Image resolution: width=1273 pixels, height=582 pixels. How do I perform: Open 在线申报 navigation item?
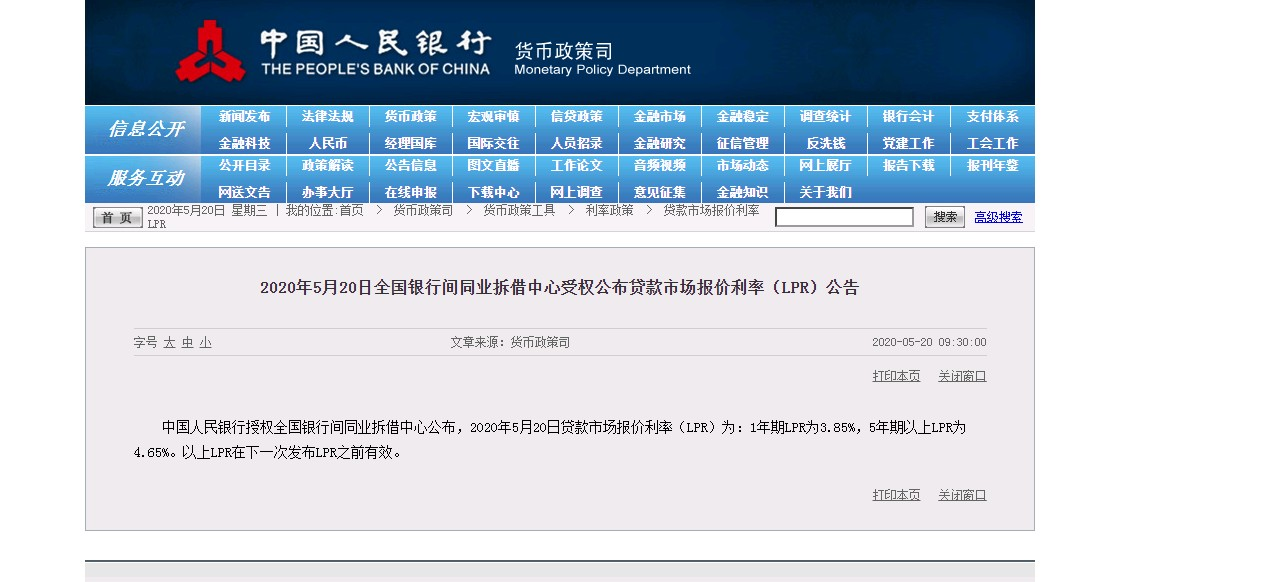click(x=410, y=192)
